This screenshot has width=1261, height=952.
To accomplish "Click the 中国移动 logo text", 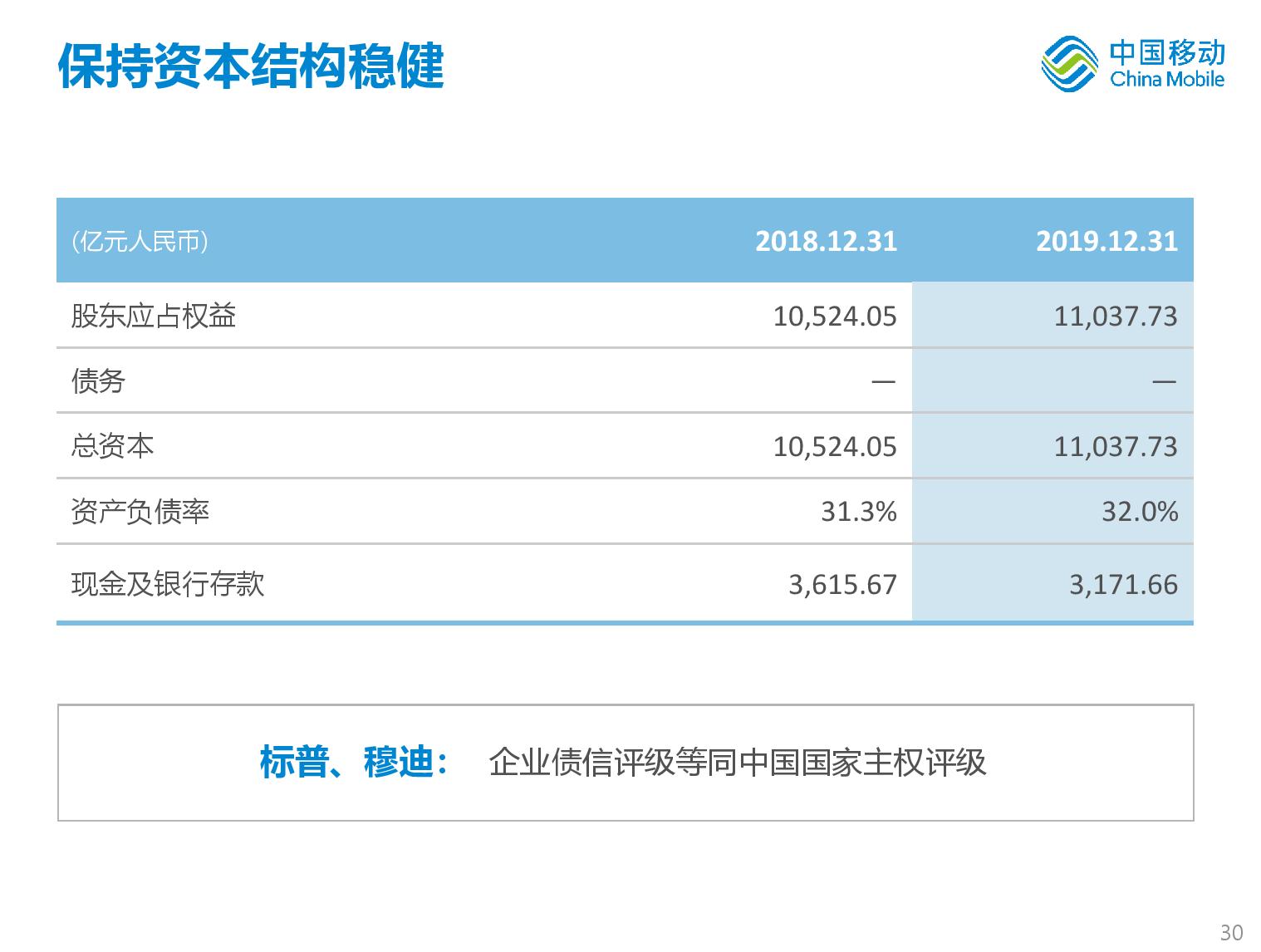I will [x=1167, y=53].
